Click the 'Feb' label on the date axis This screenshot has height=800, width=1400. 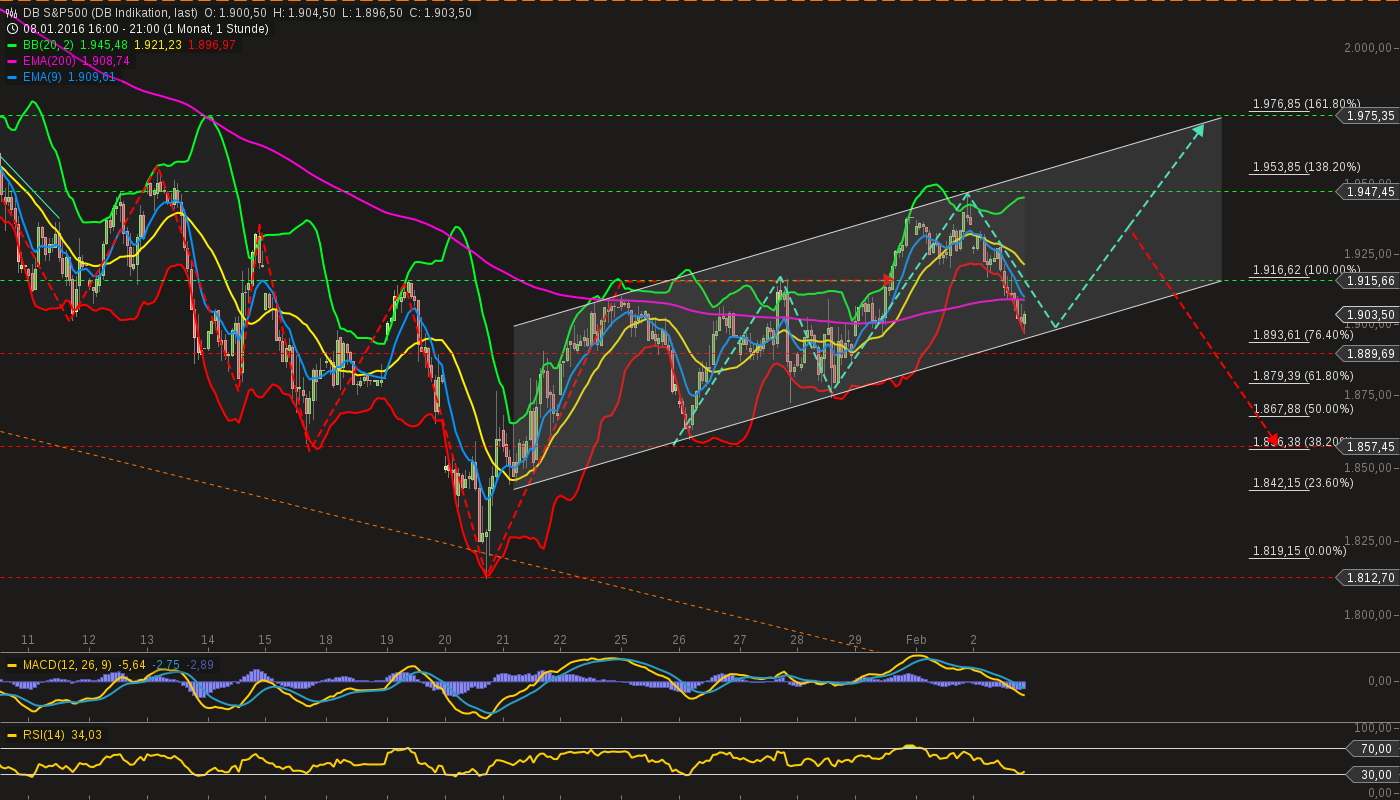coord(916,640)
